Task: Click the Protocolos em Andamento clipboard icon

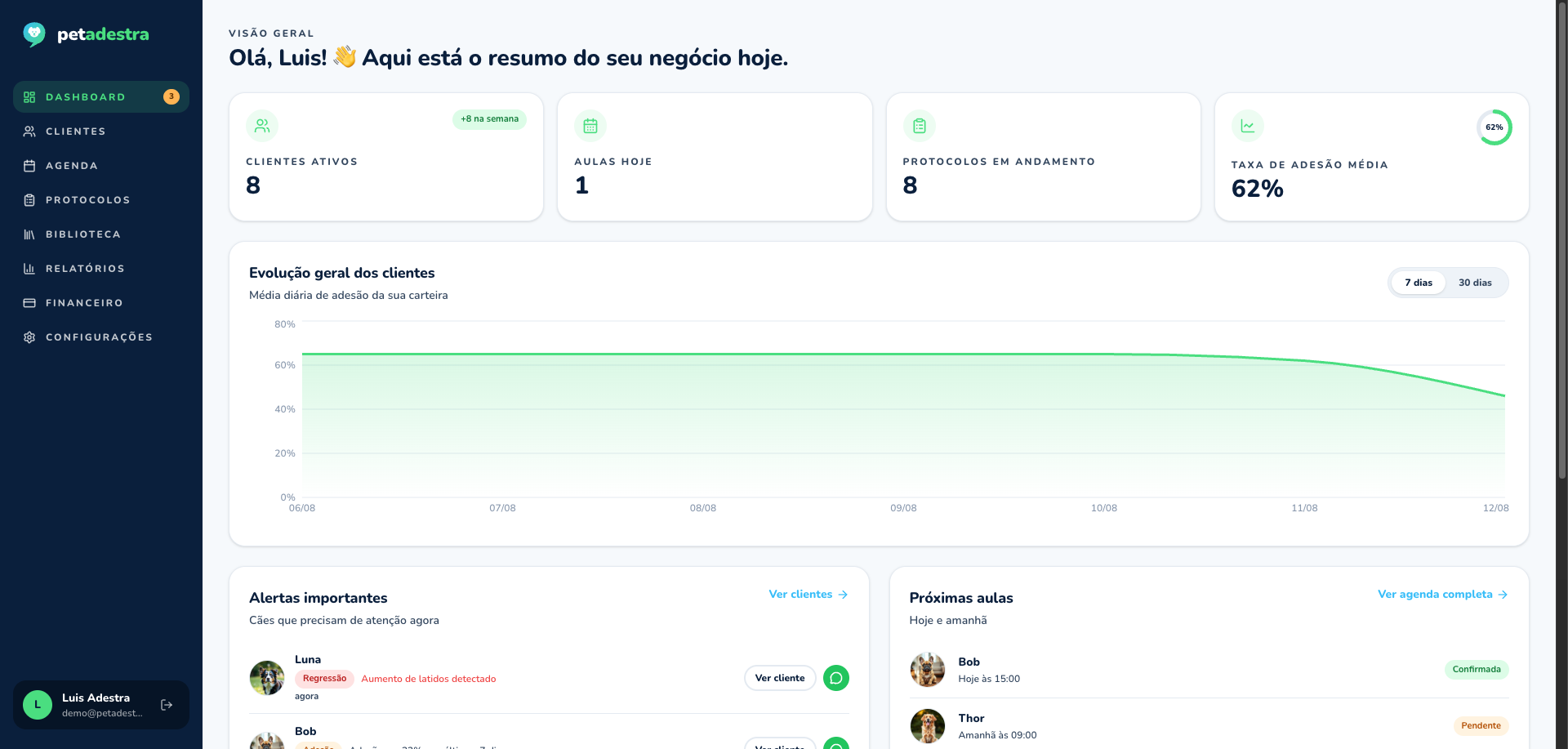Action: (920, 126)
